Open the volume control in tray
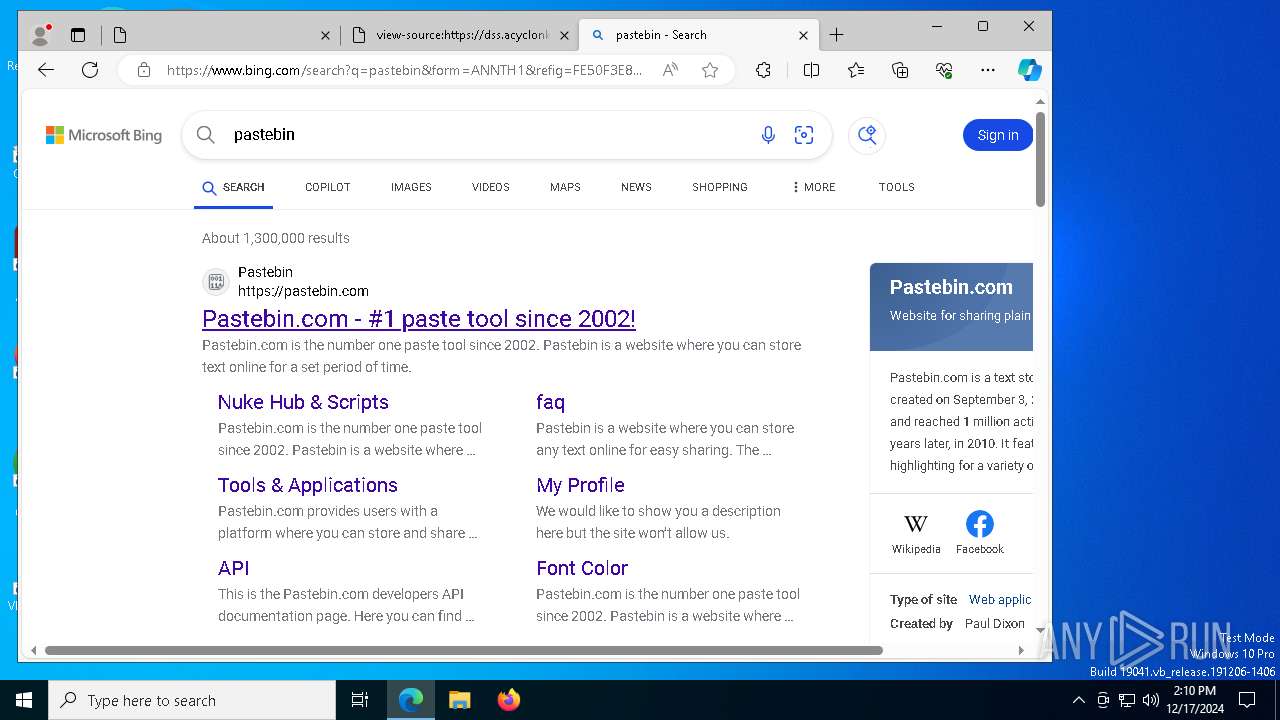The height and width of the screenshot is (720, 1280). pyautogui.click(x=1151, y=700)
